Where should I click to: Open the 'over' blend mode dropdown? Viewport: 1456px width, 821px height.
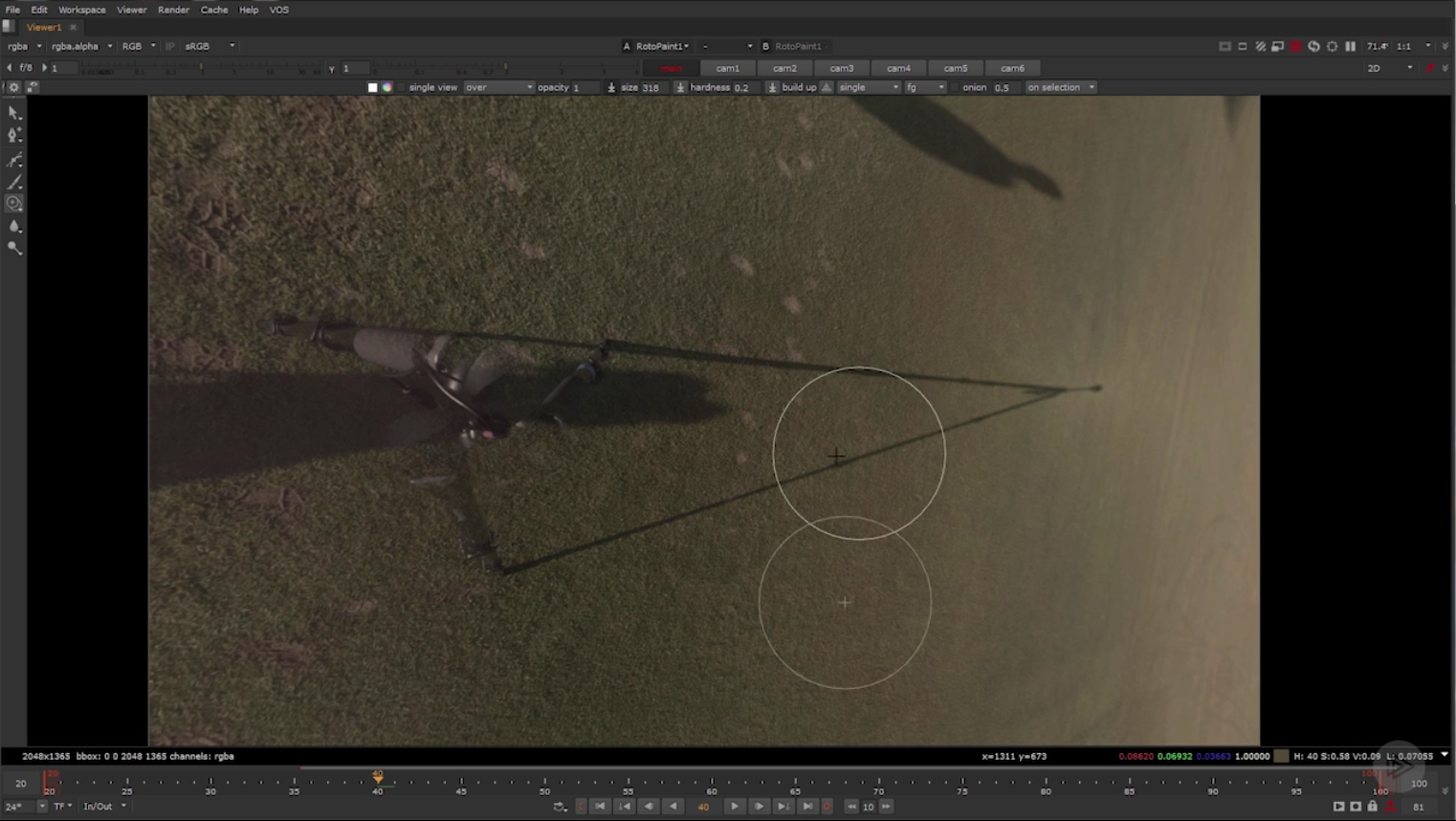click(x=497, y=87)
